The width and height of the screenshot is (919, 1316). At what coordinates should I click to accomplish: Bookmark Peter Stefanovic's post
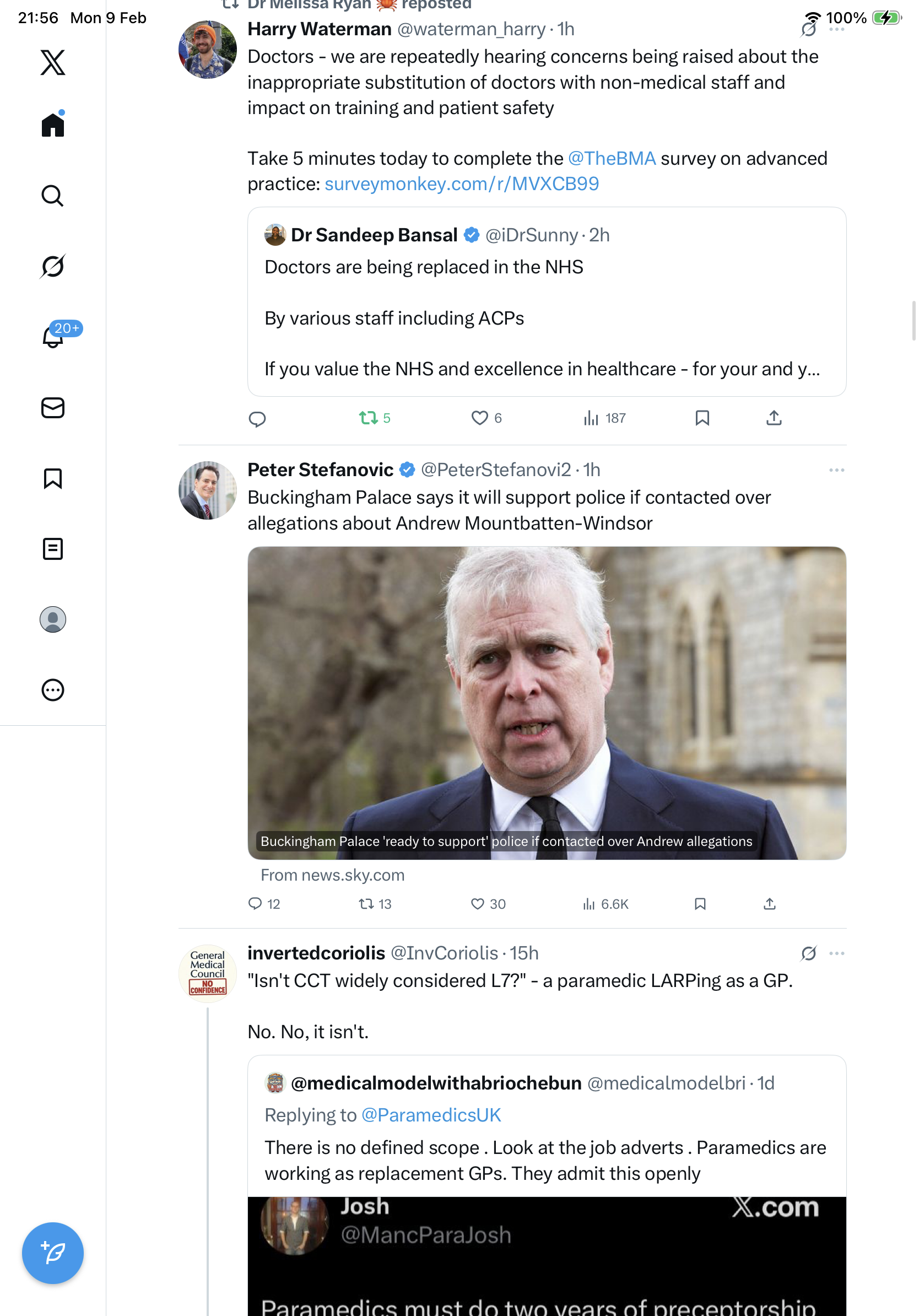[x=700, y=904]
